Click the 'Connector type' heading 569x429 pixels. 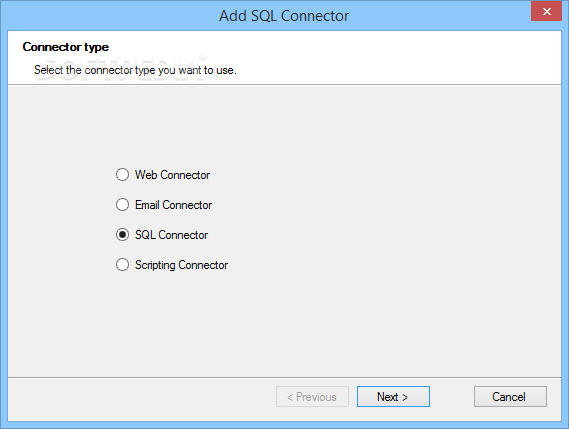coord(66,47)
